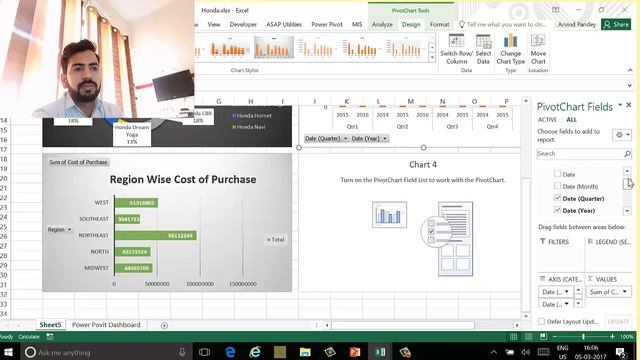Expand chart styles gallery More arrow
This screenshot has height=360, width=640.
tap(432, 58)
